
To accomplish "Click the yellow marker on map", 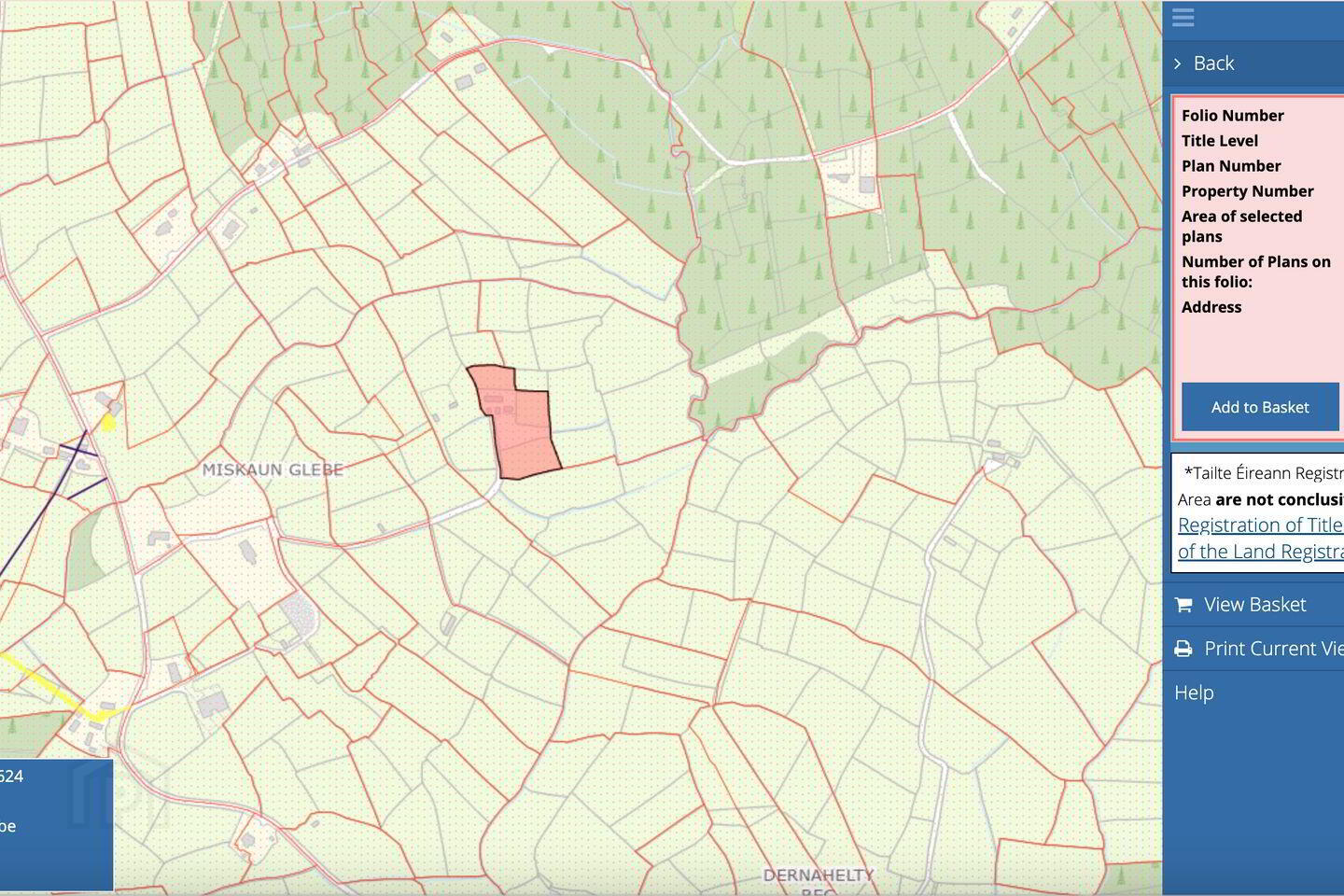I will pos(108,423).
